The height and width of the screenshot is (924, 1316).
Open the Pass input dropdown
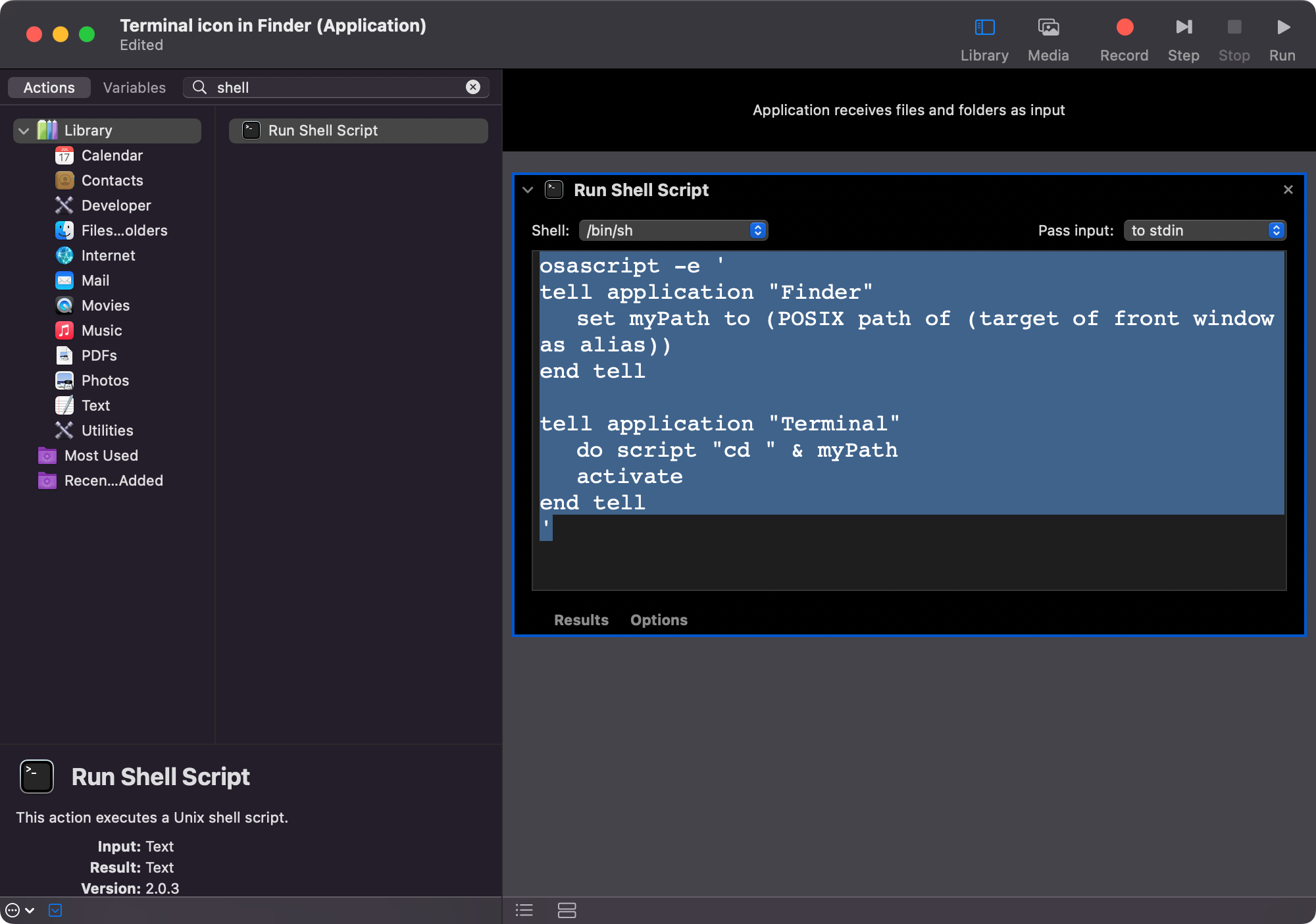pos(1204,230)
